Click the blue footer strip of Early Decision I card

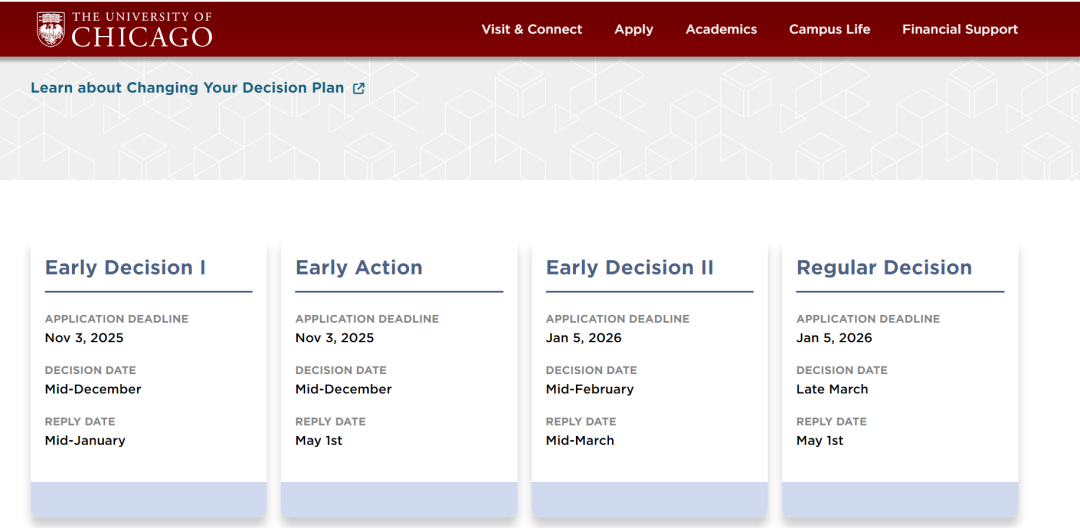149,500
